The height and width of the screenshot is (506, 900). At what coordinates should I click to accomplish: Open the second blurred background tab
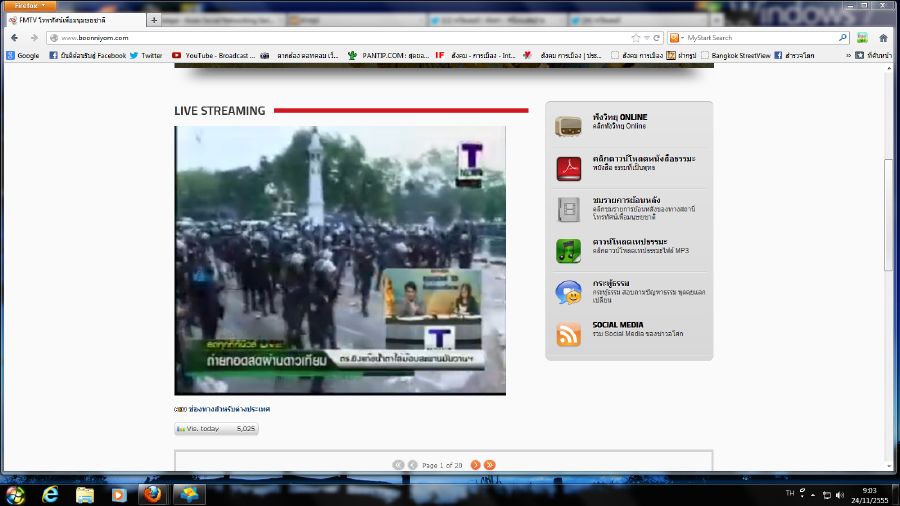click(x=224, y=20)
